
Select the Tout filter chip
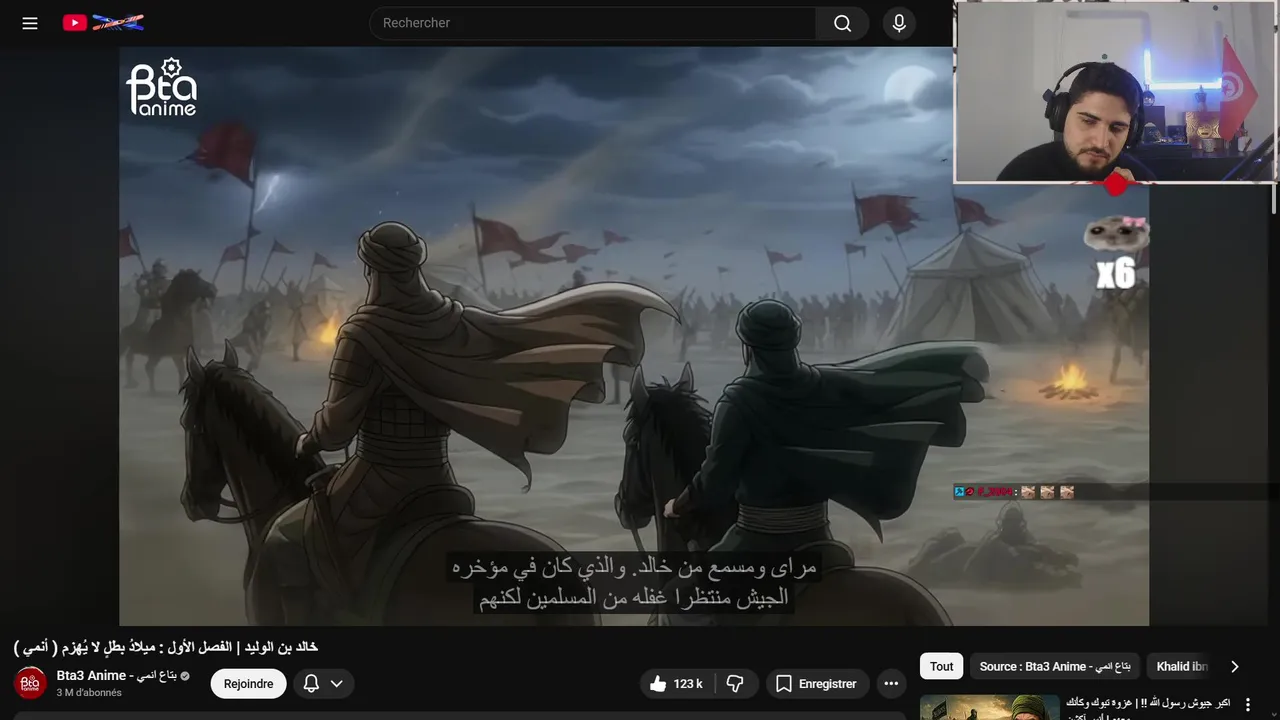coord(942,666)
